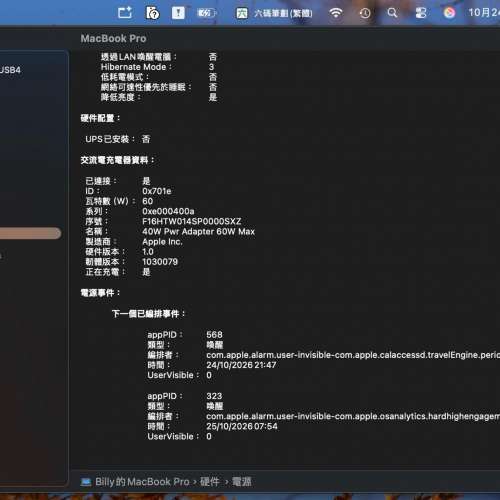Click the 已連接 row
This screenshot has height=500, width=500.
tap(118, 181)
